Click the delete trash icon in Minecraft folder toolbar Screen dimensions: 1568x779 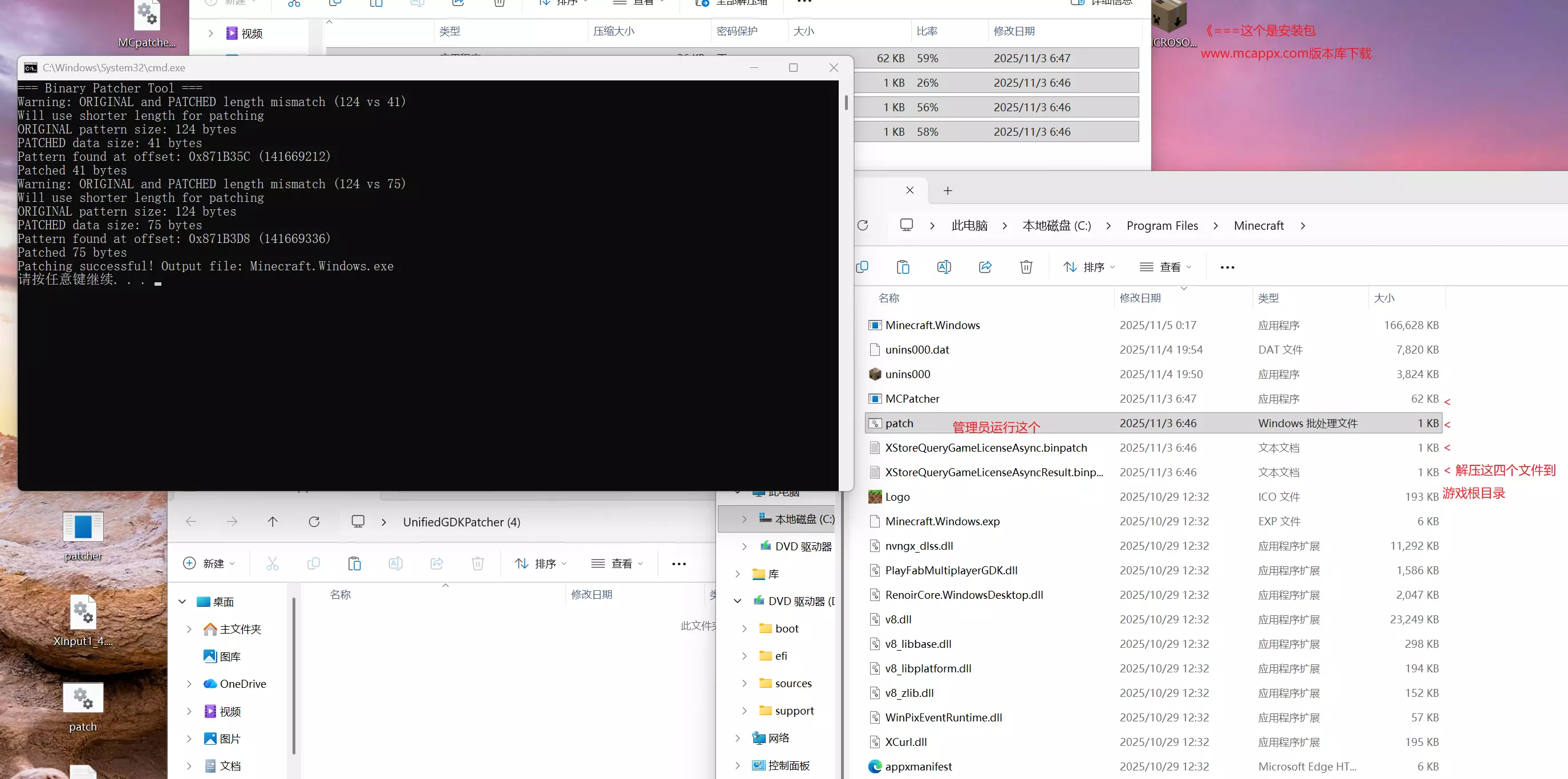[x=1026, y=266]
